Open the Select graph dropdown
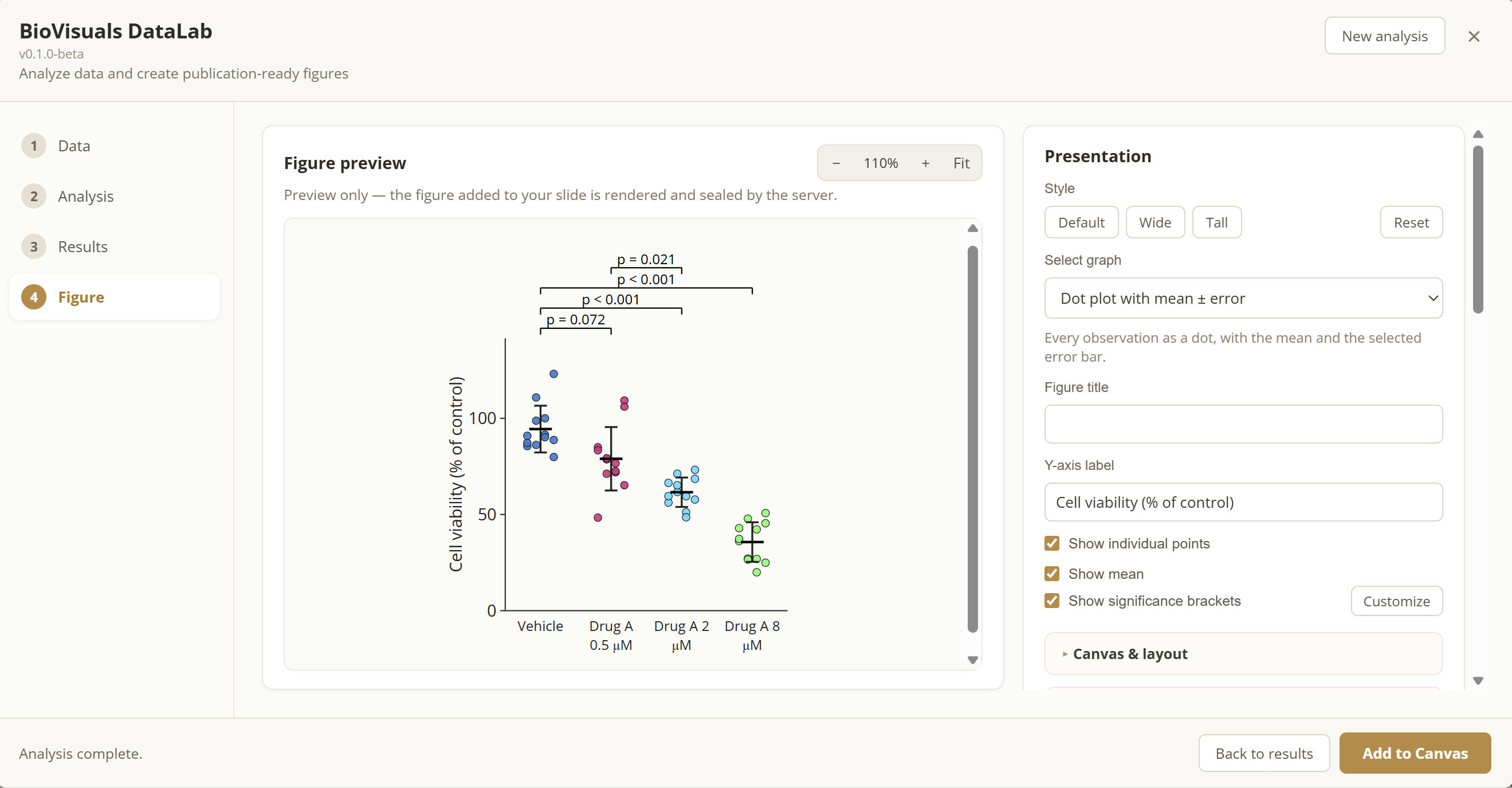This screenshot has width=1512, height=788. click(1243, 298)
